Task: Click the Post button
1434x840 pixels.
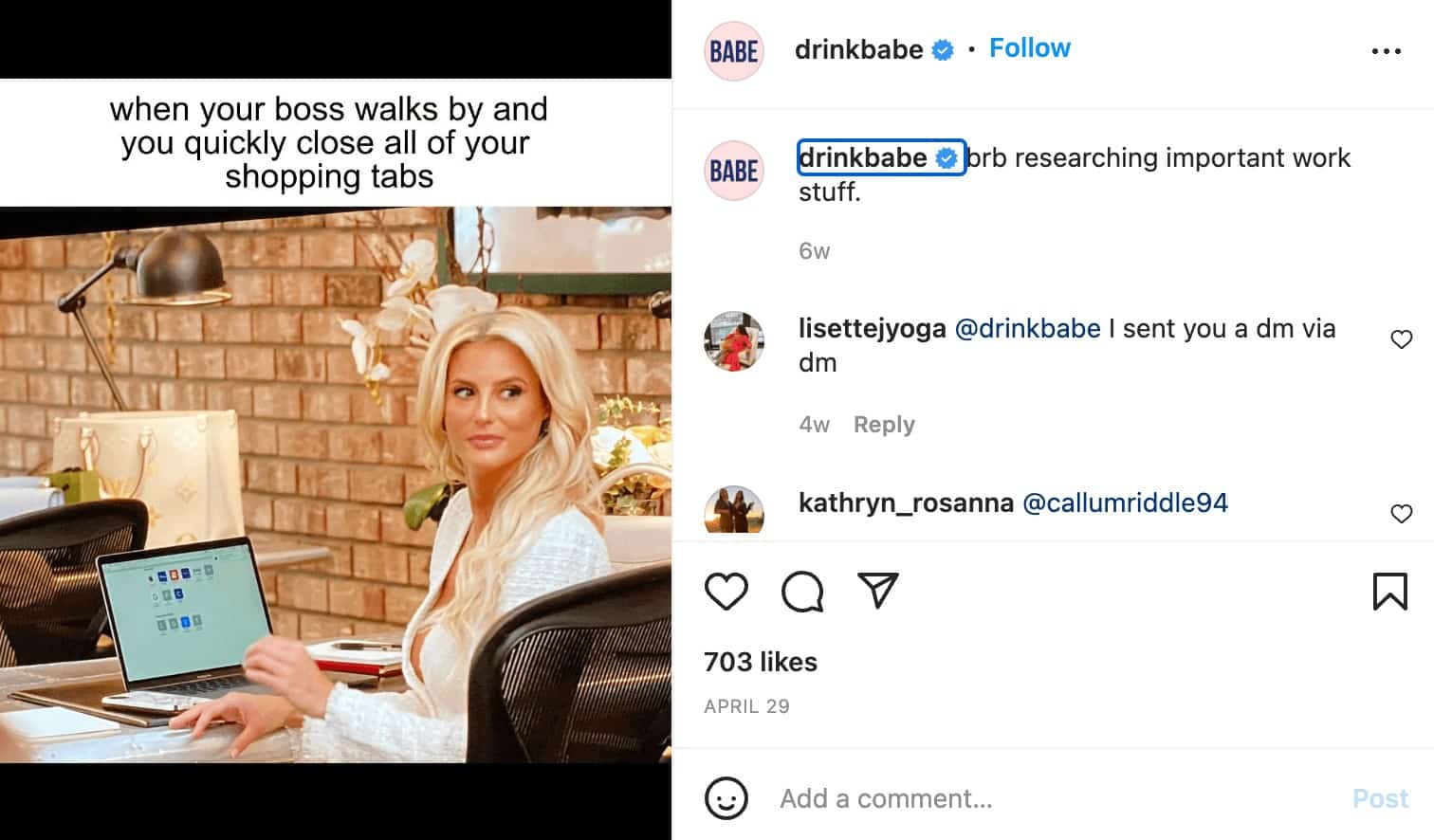Action: tap(1380, 798)
